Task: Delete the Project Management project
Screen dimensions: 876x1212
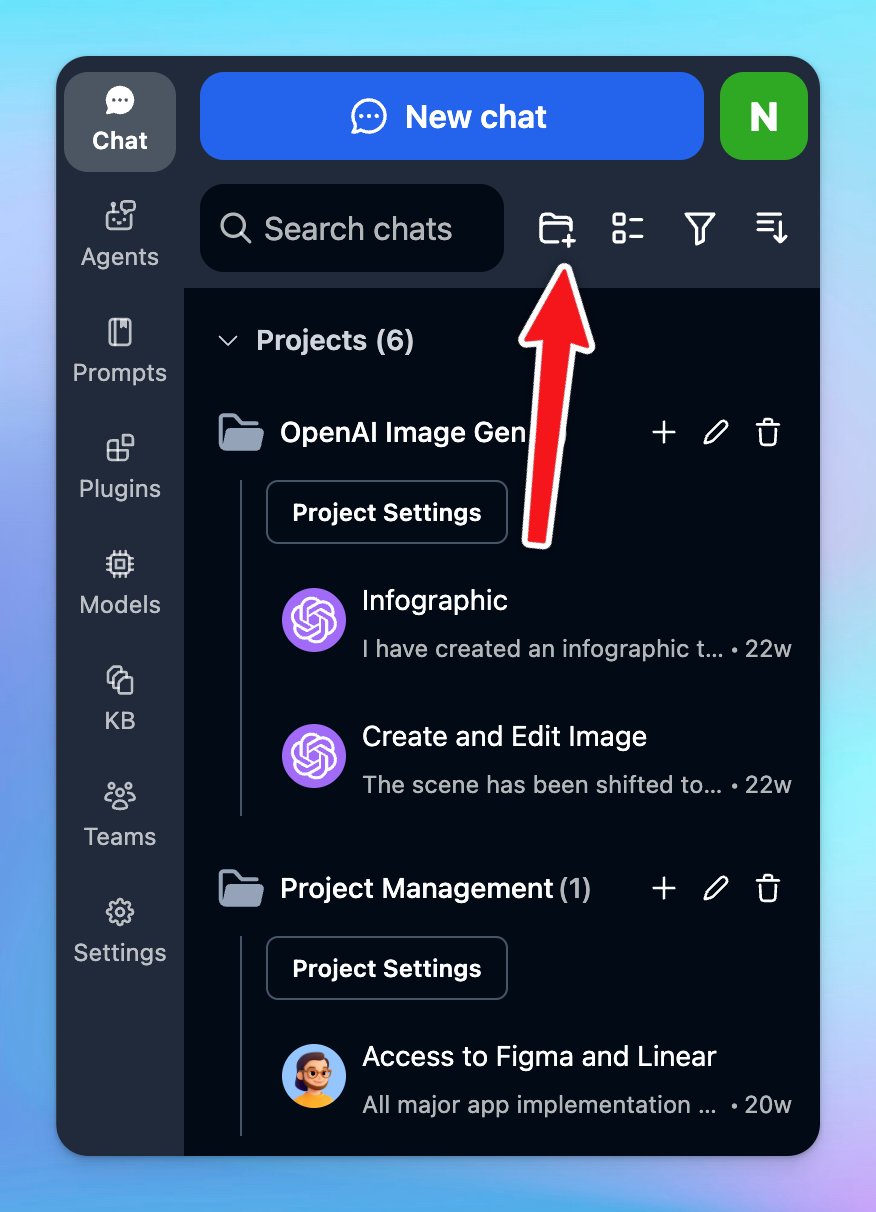Action: click(x=768, y=889)
